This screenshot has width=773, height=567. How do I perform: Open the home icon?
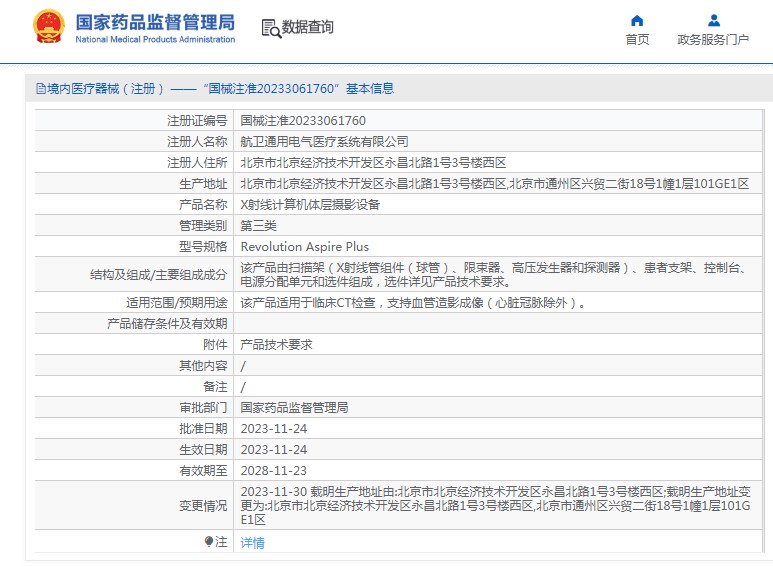tap(637, 20)
